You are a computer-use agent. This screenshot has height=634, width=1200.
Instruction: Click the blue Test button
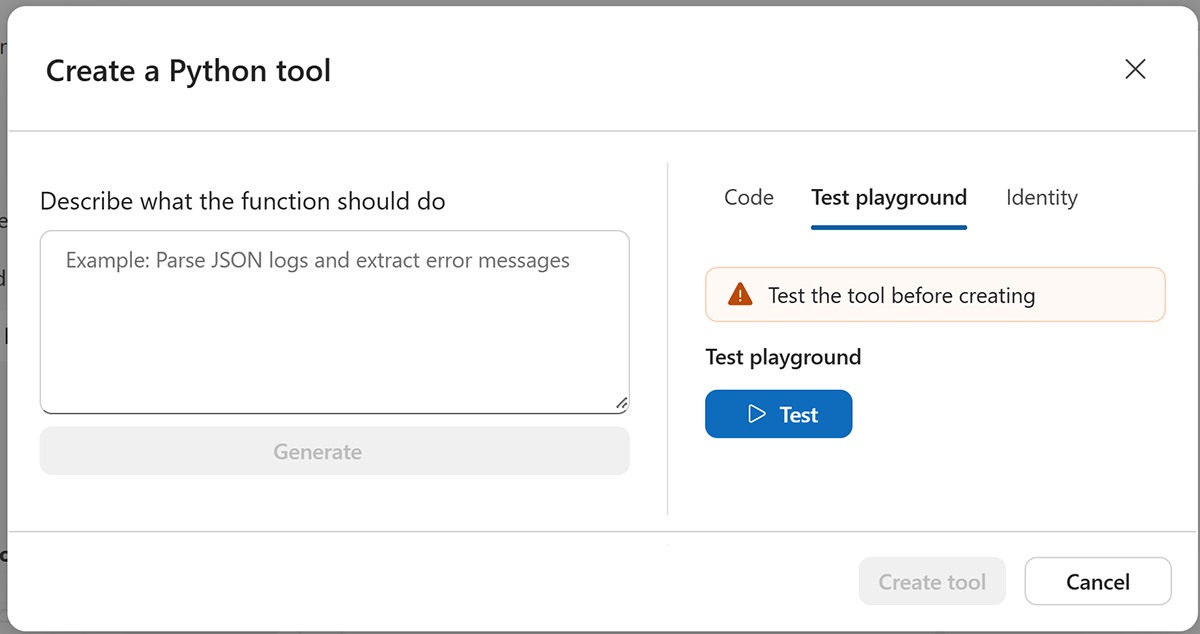click(x=779, y=413)
